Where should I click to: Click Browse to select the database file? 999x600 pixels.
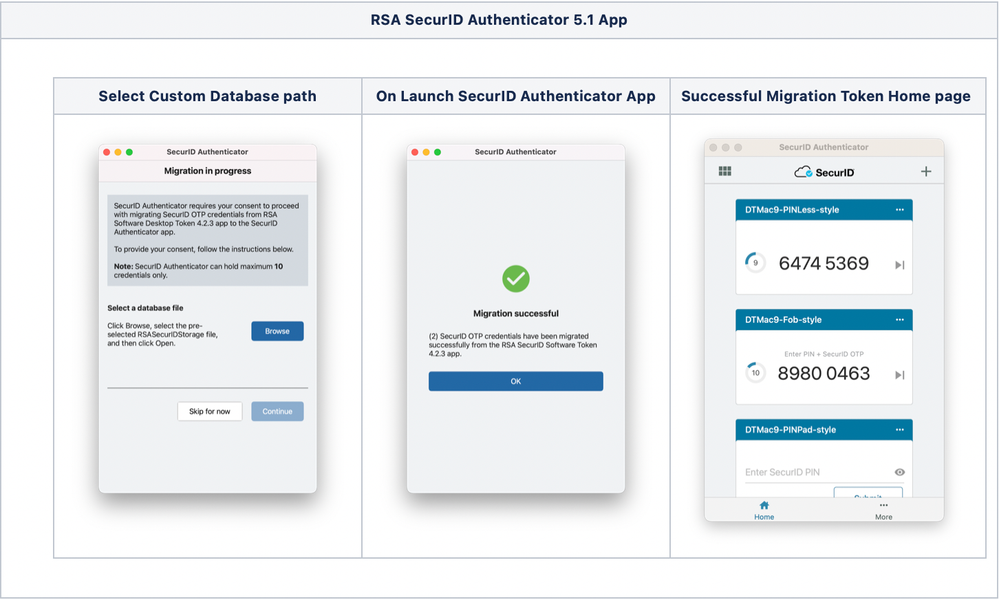pyautogui.click(x=277, y=331)
